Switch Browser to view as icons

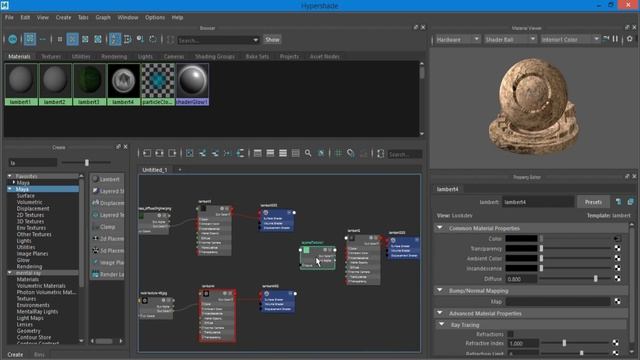30,39
